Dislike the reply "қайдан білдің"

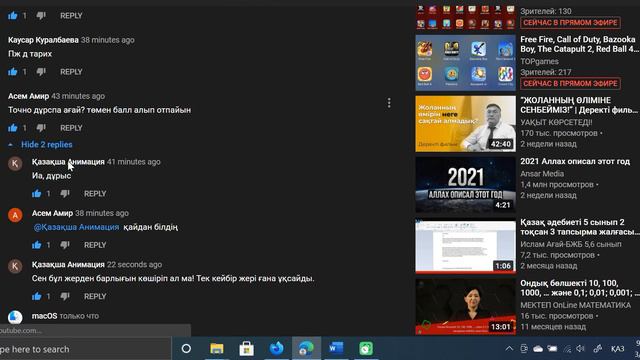tap(65, 245)
